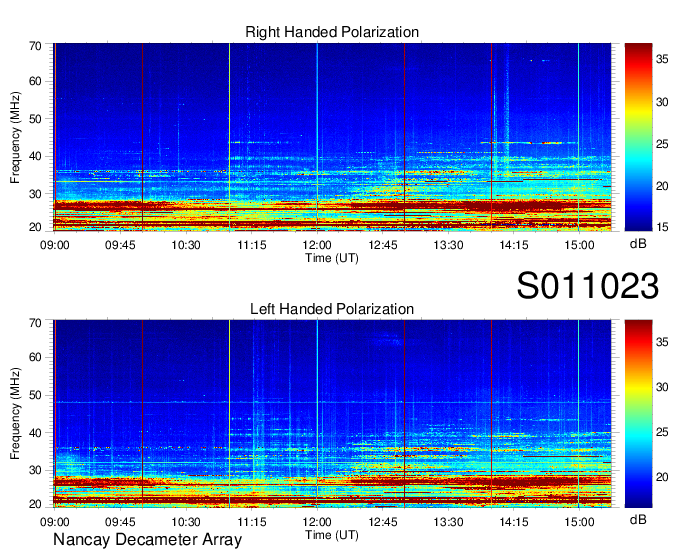Click the "50" frequency tick of Right Handed plot

pos(35,119)
